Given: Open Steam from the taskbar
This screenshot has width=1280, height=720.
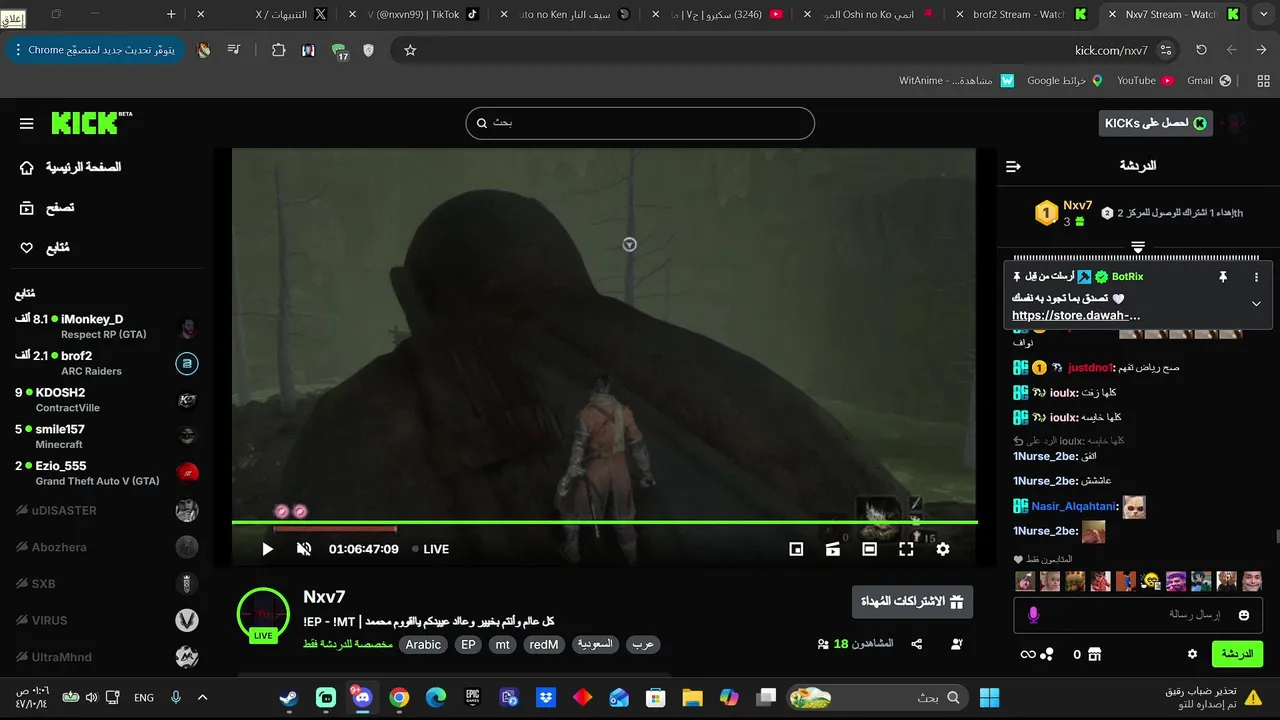Looking at the screenshot, I should point(289,697).
